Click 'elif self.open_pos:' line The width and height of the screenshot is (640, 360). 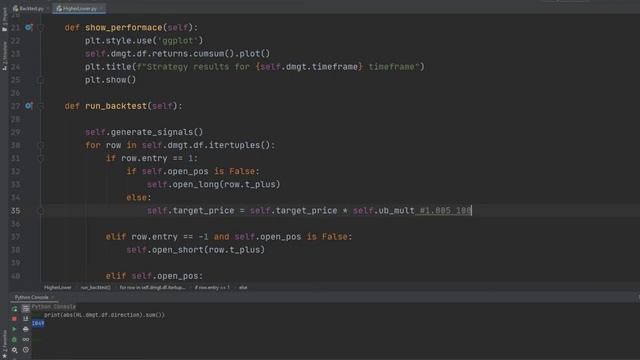click(x=154, y=276)
